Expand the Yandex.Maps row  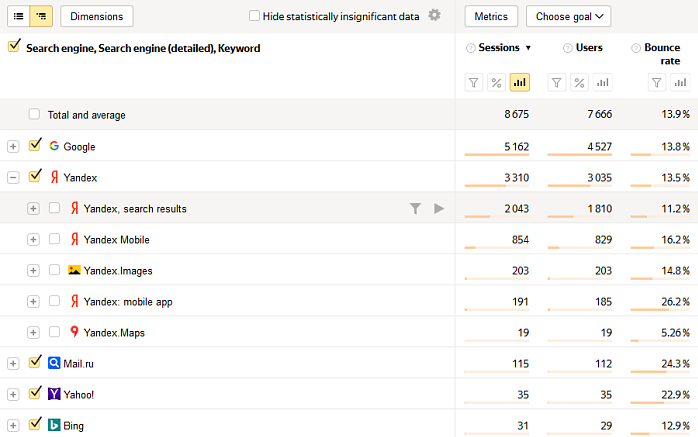[33, 332]
